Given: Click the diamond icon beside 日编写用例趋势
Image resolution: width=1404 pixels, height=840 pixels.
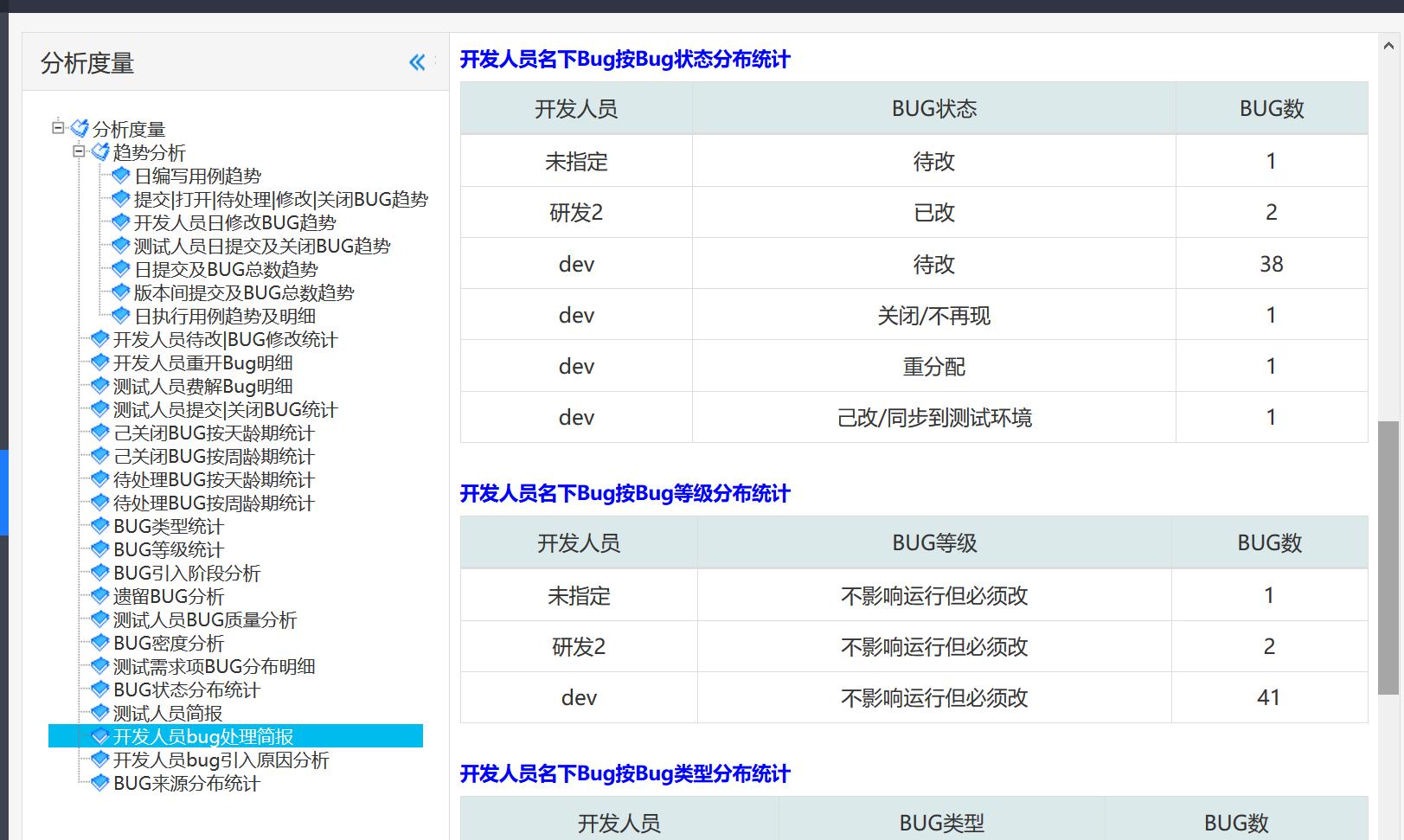Looking at the screenshot, I should coord(121,176).
